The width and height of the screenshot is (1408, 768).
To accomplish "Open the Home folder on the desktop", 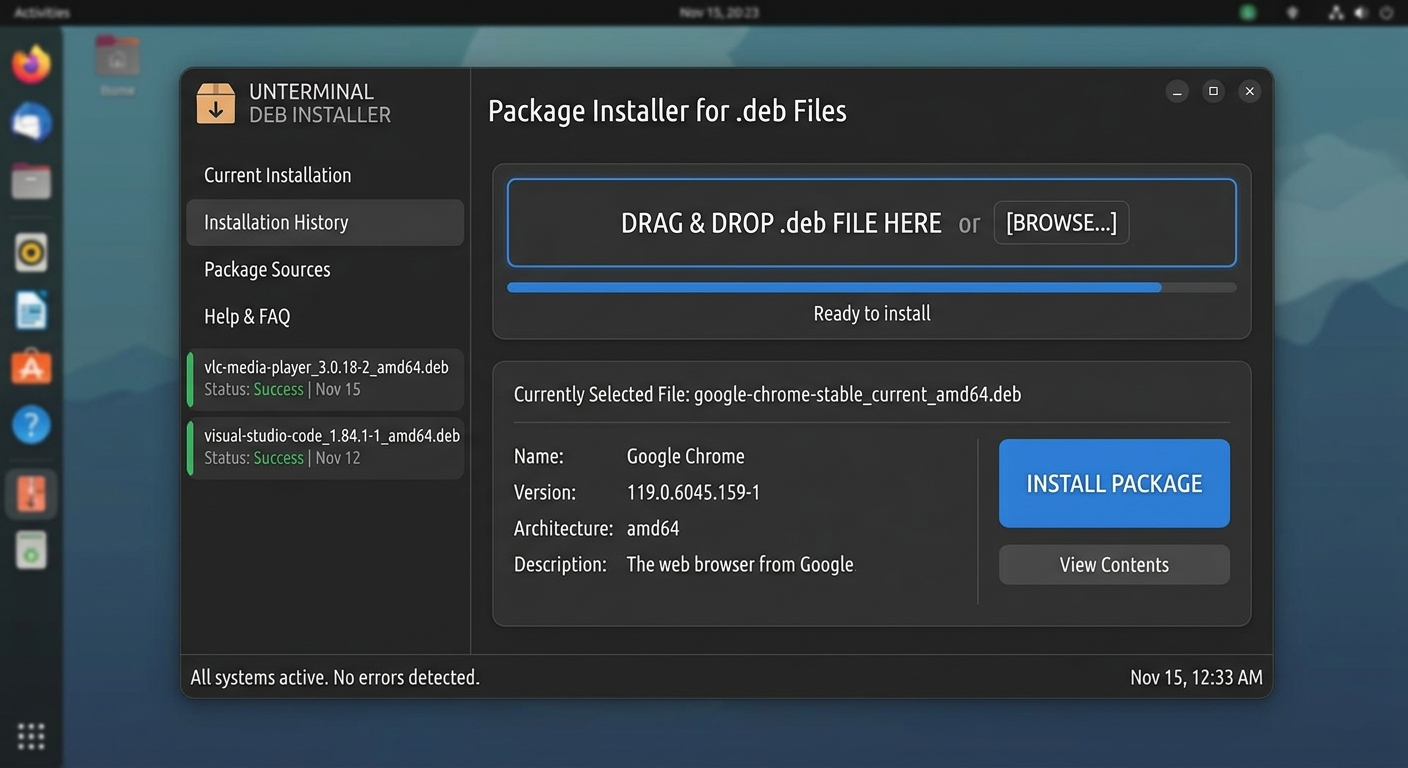I will 118,64.
